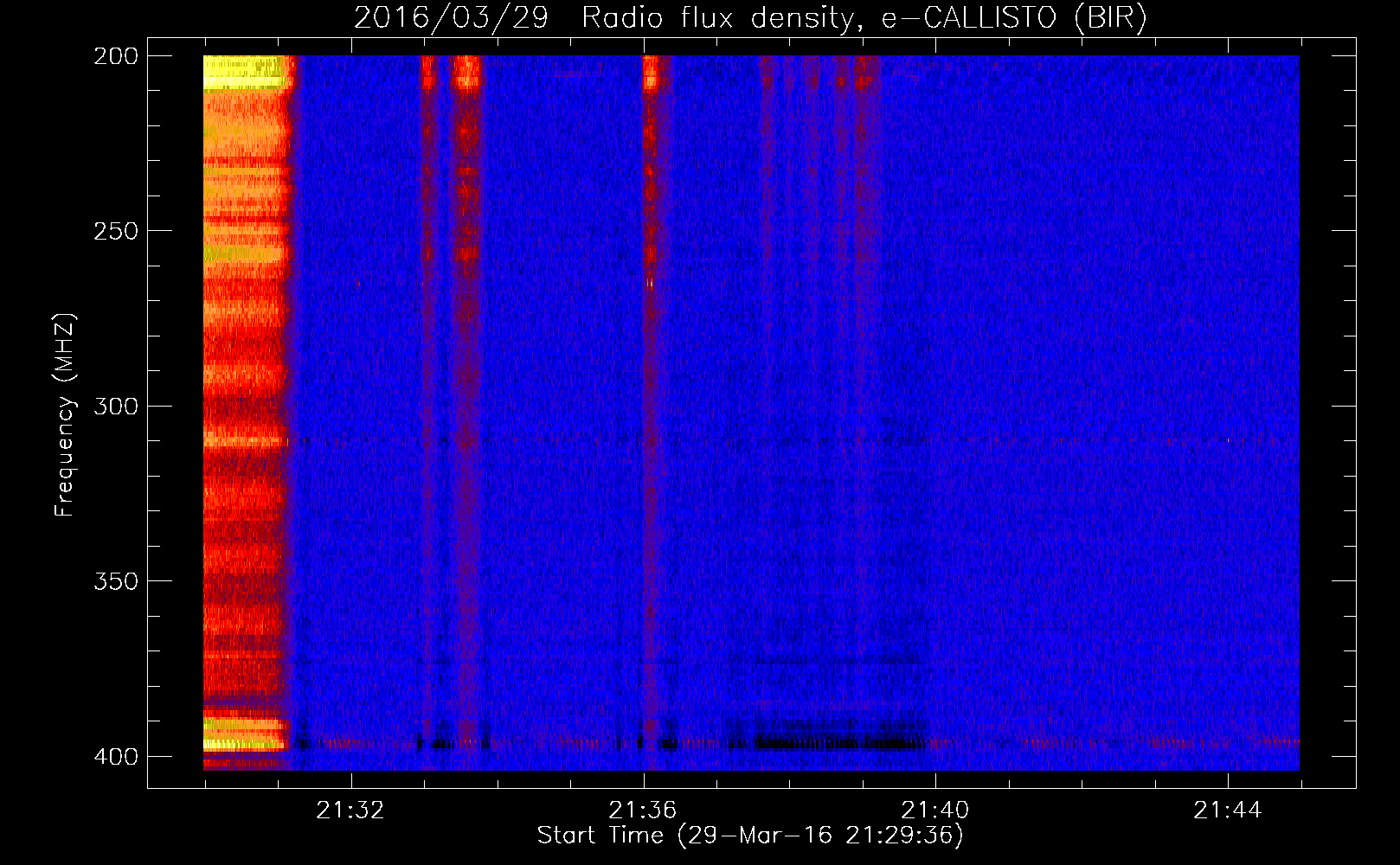This screenshot has height=865, width=1400.
Task: Click the 300 frequency tick label
Action: point(116,406)
